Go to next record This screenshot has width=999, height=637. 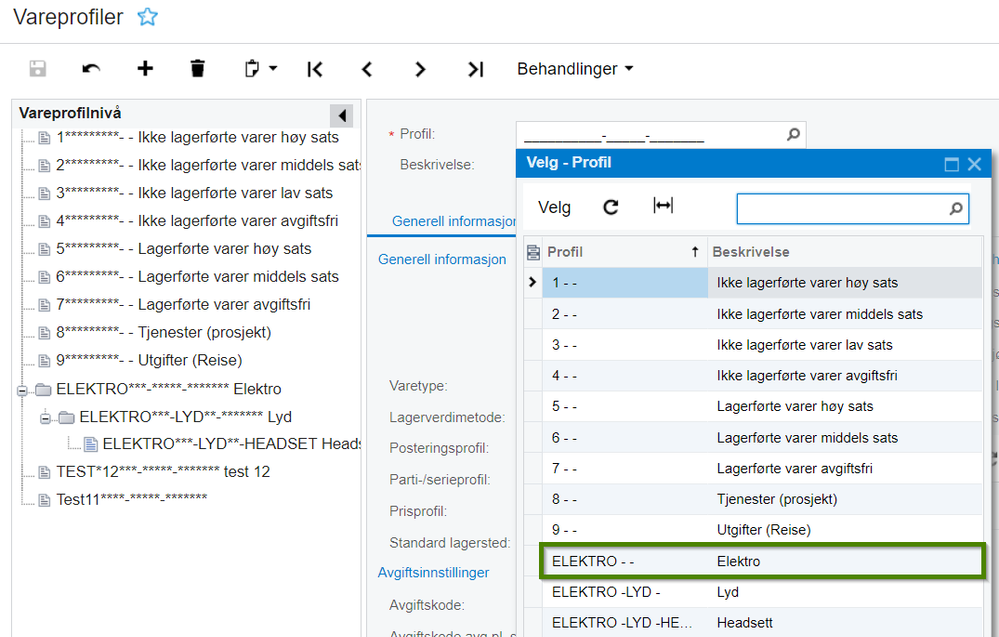420,69
